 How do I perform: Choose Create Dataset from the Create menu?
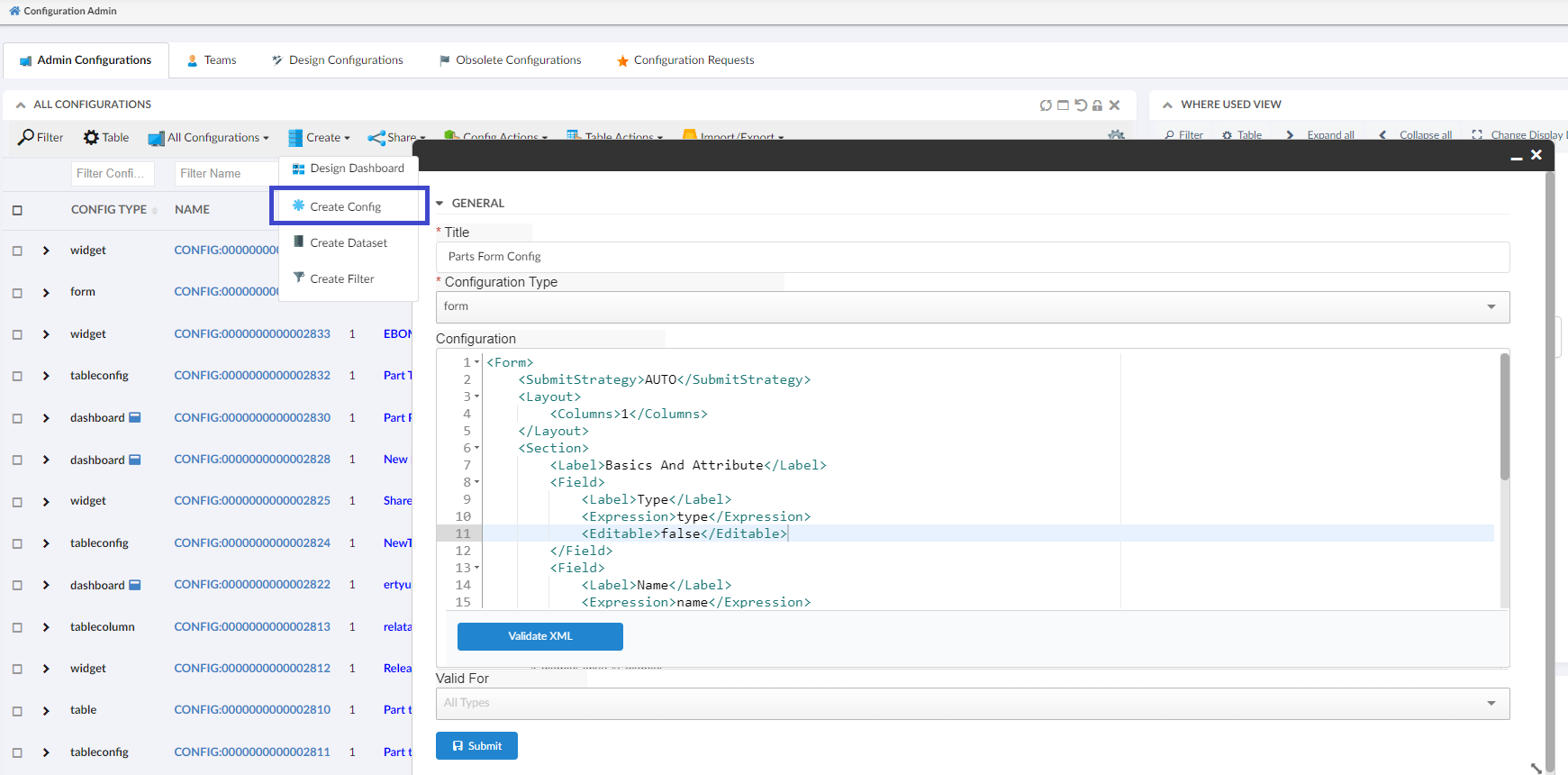[x=348, y=243]
